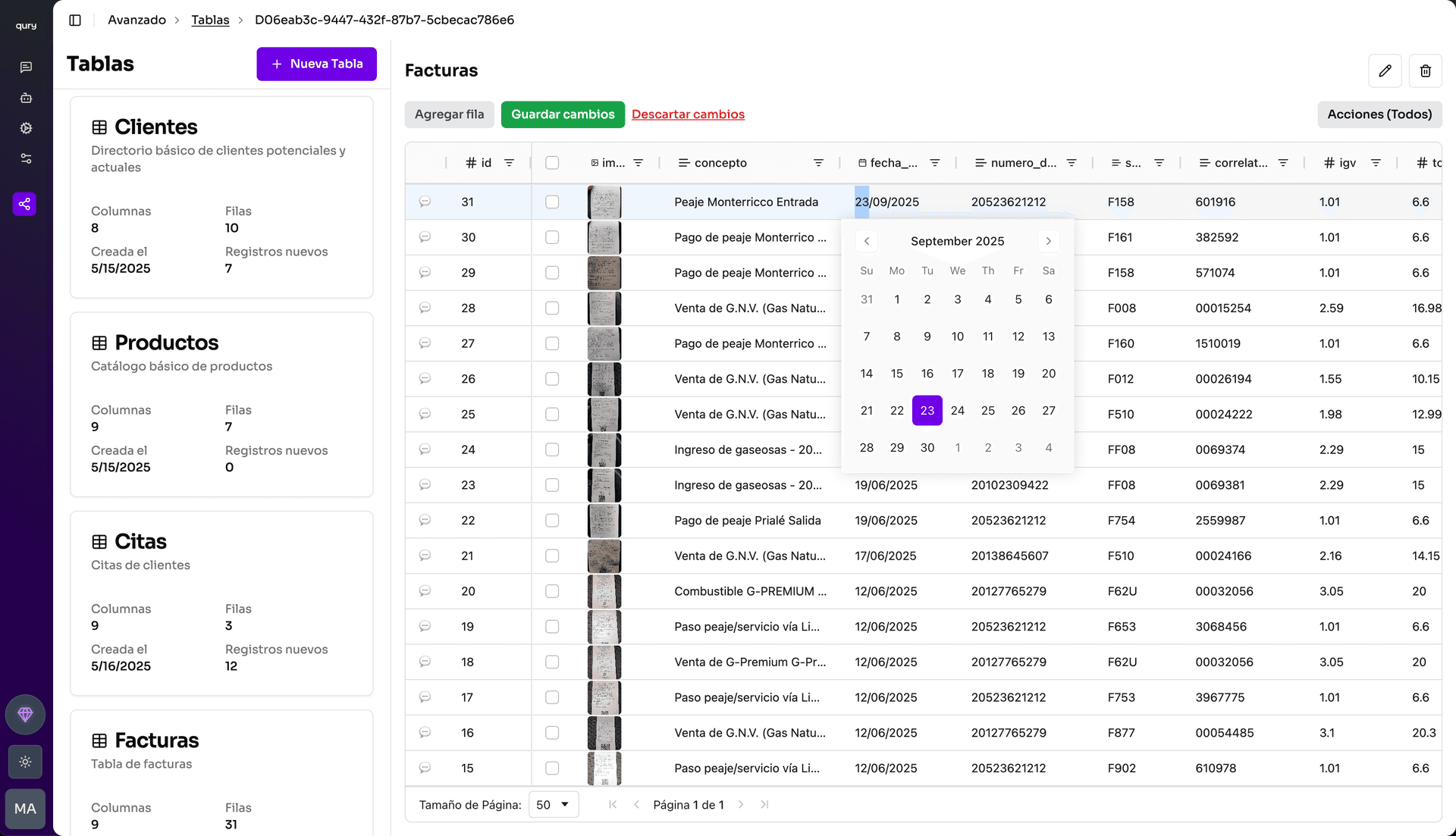
Task: Click concepto cell Pago de peaje Prialé Salida
Action: [747, 521]
